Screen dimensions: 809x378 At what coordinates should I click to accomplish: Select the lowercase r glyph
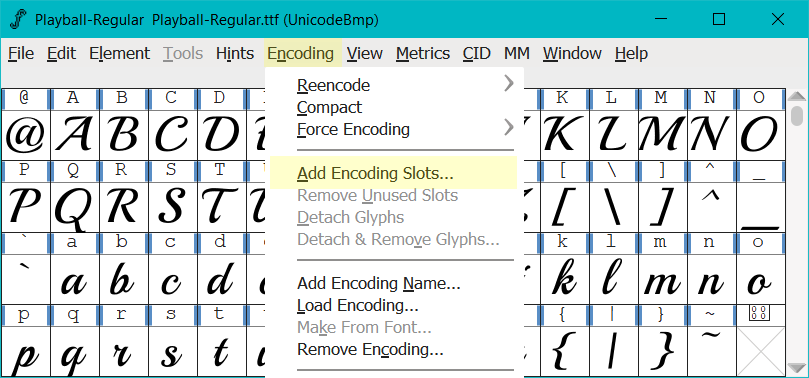pos(124,351)
